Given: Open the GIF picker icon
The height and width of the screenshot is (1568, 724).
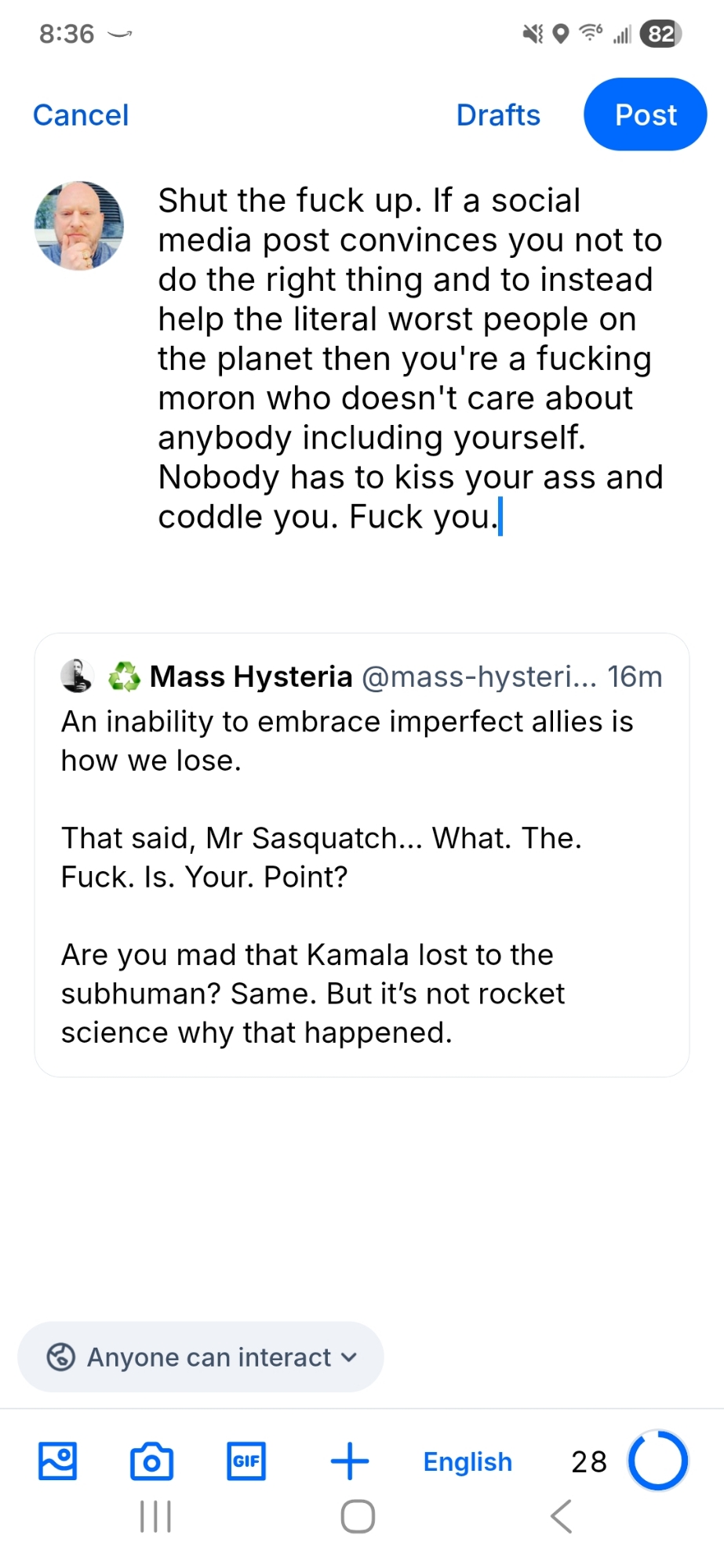Looking at the screenshot, I should [x=246, y=1461].
